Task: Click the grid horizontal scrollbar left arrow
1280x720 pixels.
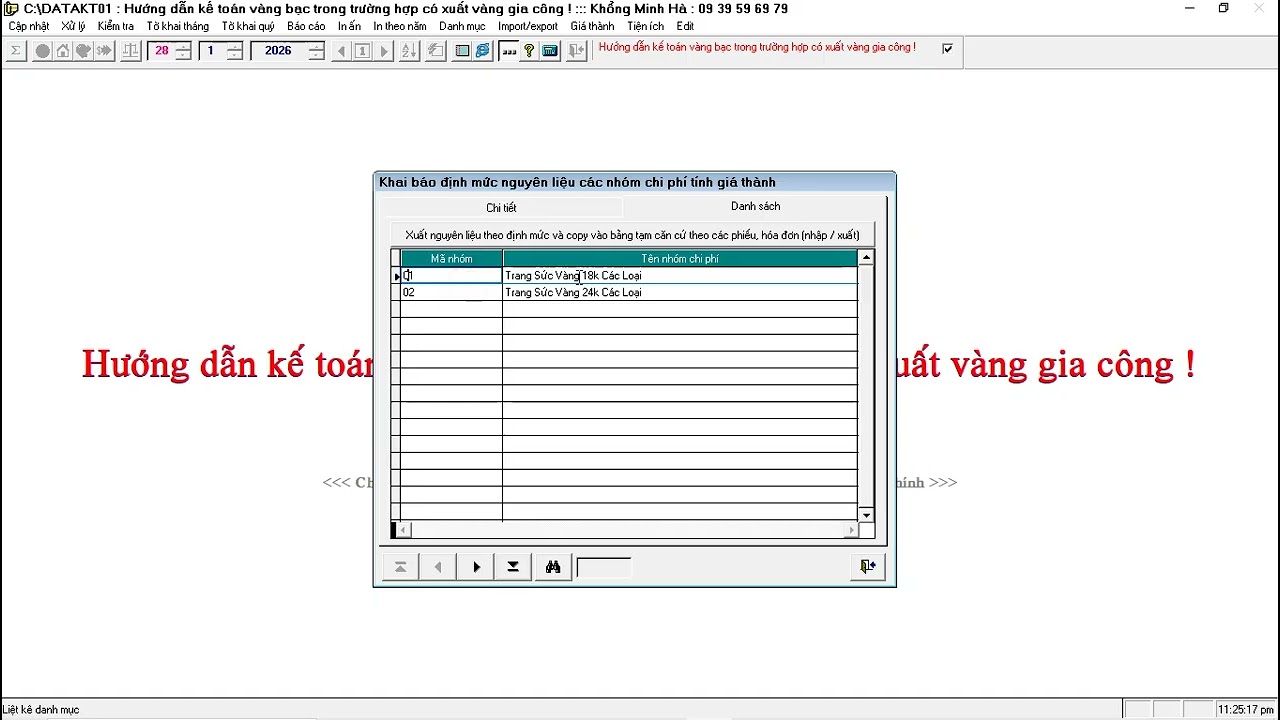Action: pos(403,530)
